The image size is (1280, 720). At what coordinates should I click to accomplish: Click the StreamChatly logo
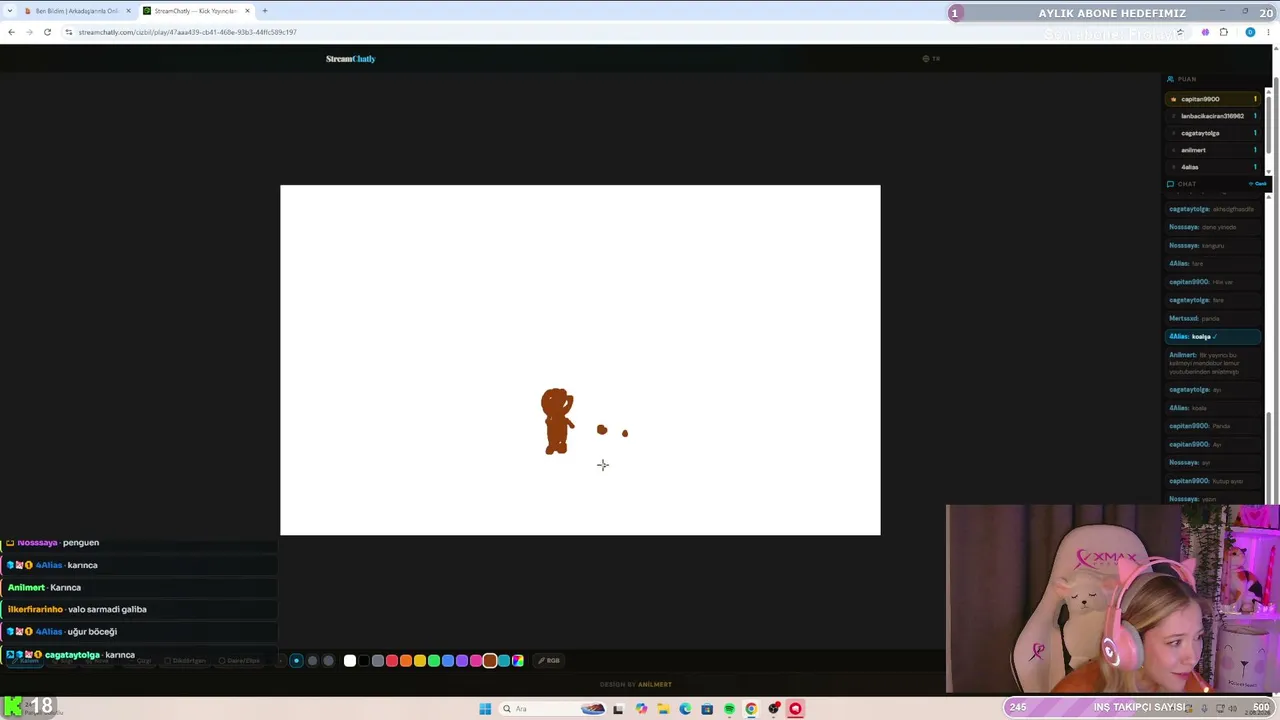pos(350,59)
